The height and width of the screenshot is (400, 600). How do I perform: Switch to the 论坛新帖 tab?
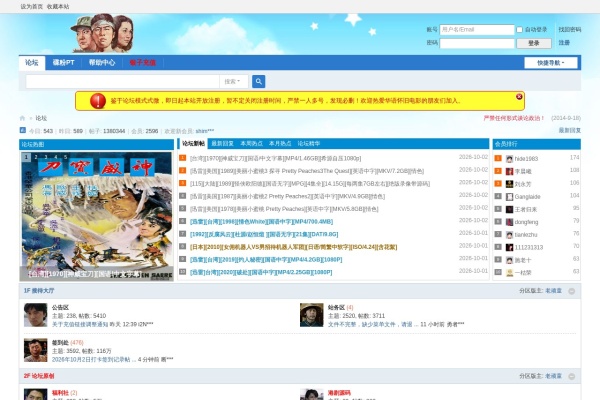193,144
